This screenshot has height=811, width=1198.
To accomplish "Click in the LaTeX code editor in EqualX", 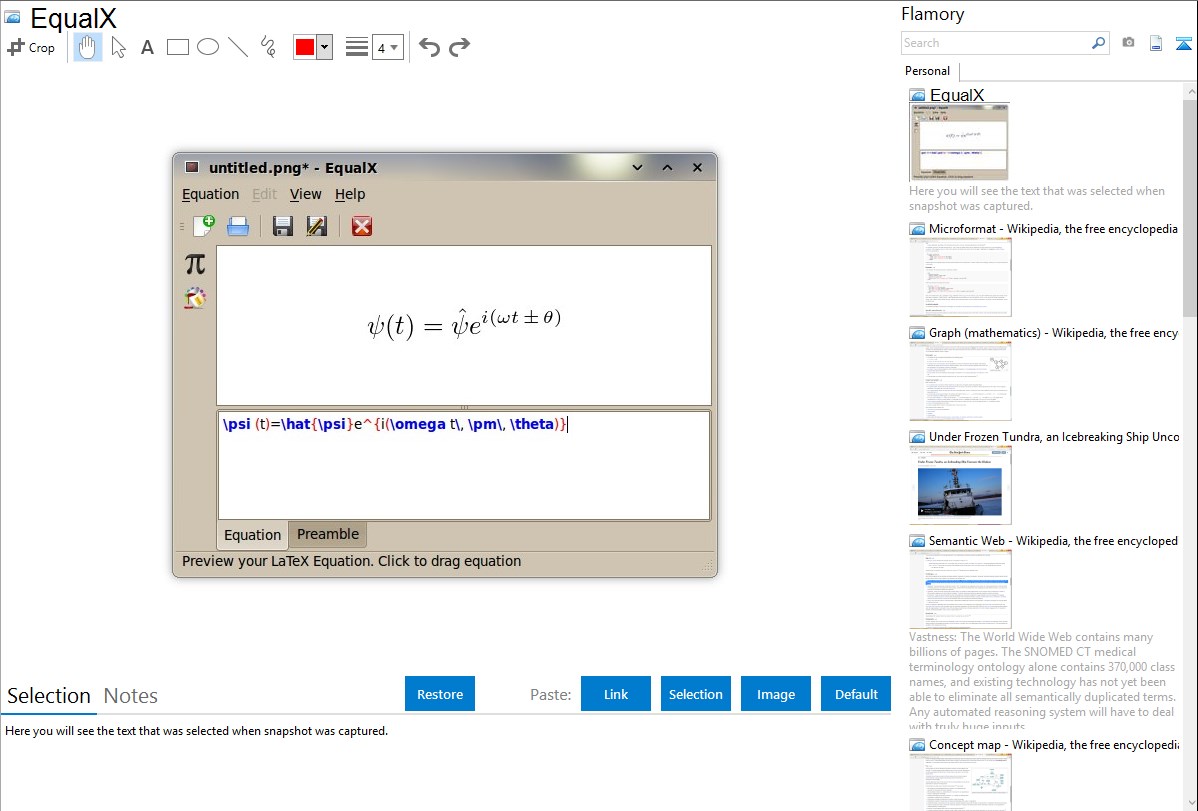I will tap(464, 466).
